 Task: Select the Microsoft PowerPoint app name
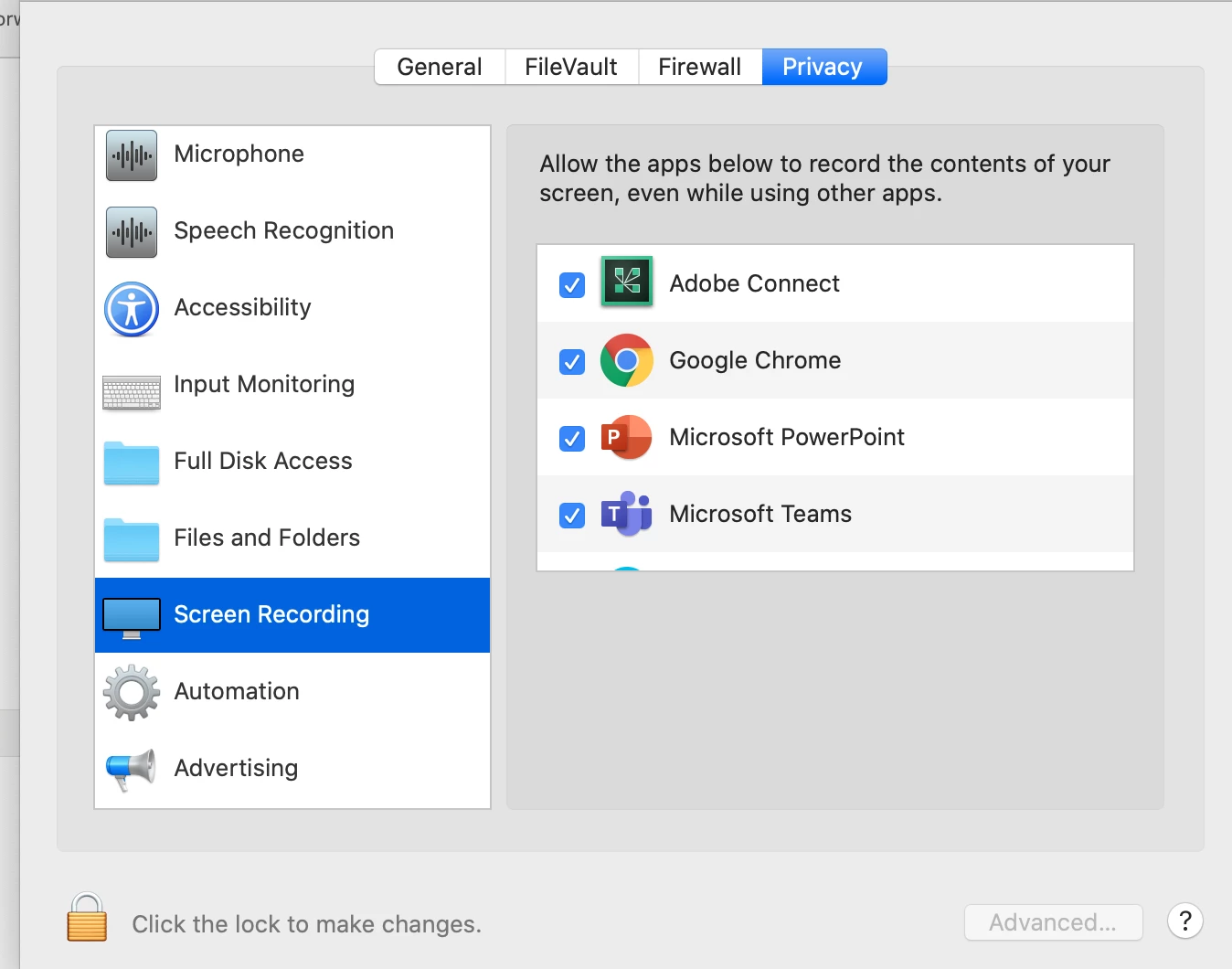point(787,437)
